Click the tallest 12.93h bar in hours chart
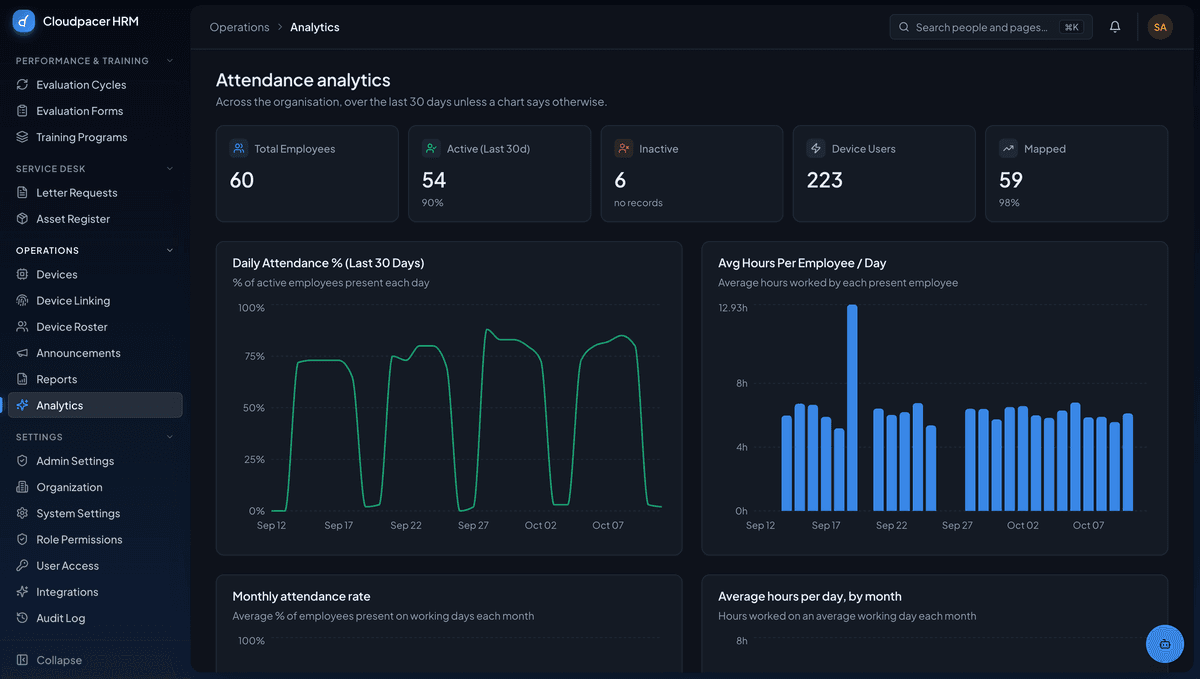1200x679 pixels. point(852,408)
